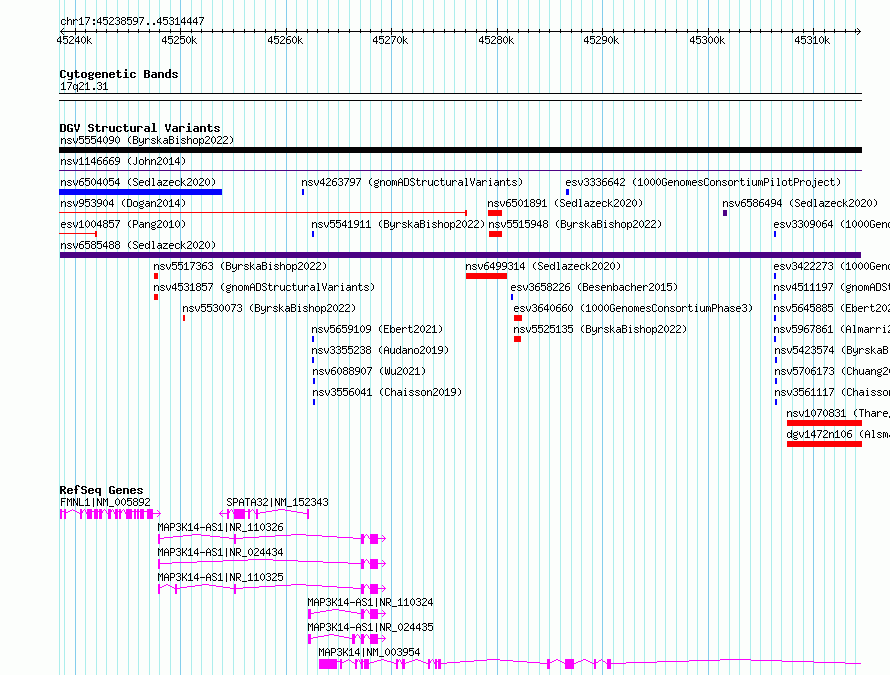Click the chr17:45238597..45314447 position label
Viewport: 890px width, 675px height.
pyautogui.click(x=132, y=22)
